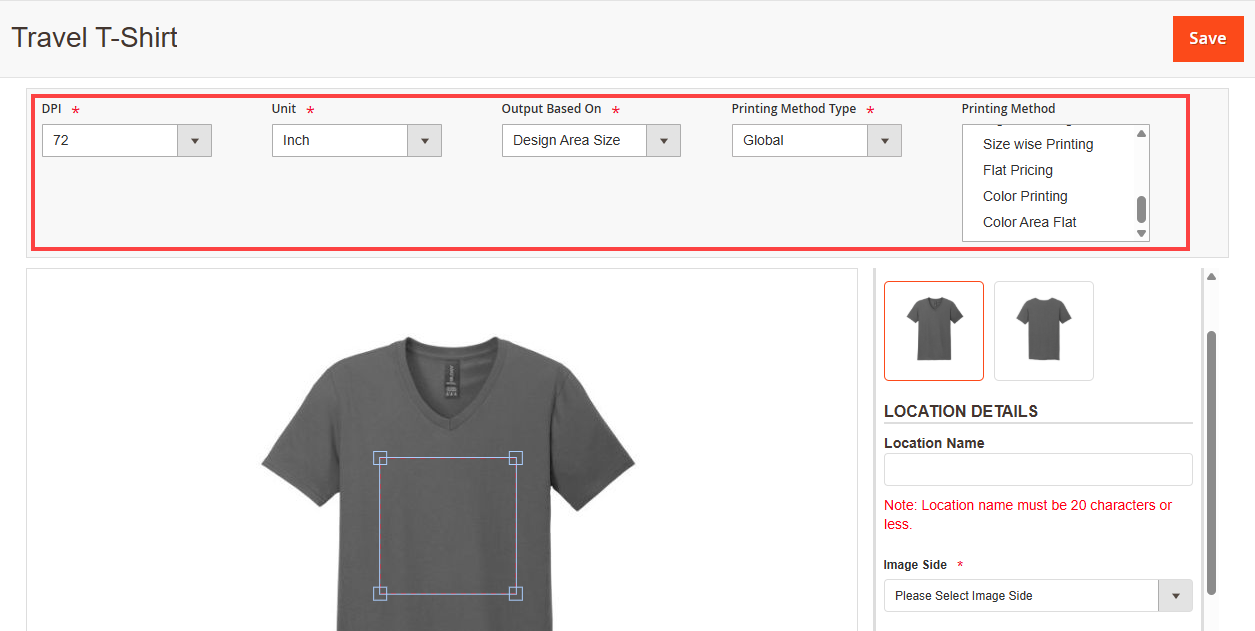This screenshot has width=1255, height=631.
Task: Select Color Printing option
Action: [1025, 197]
